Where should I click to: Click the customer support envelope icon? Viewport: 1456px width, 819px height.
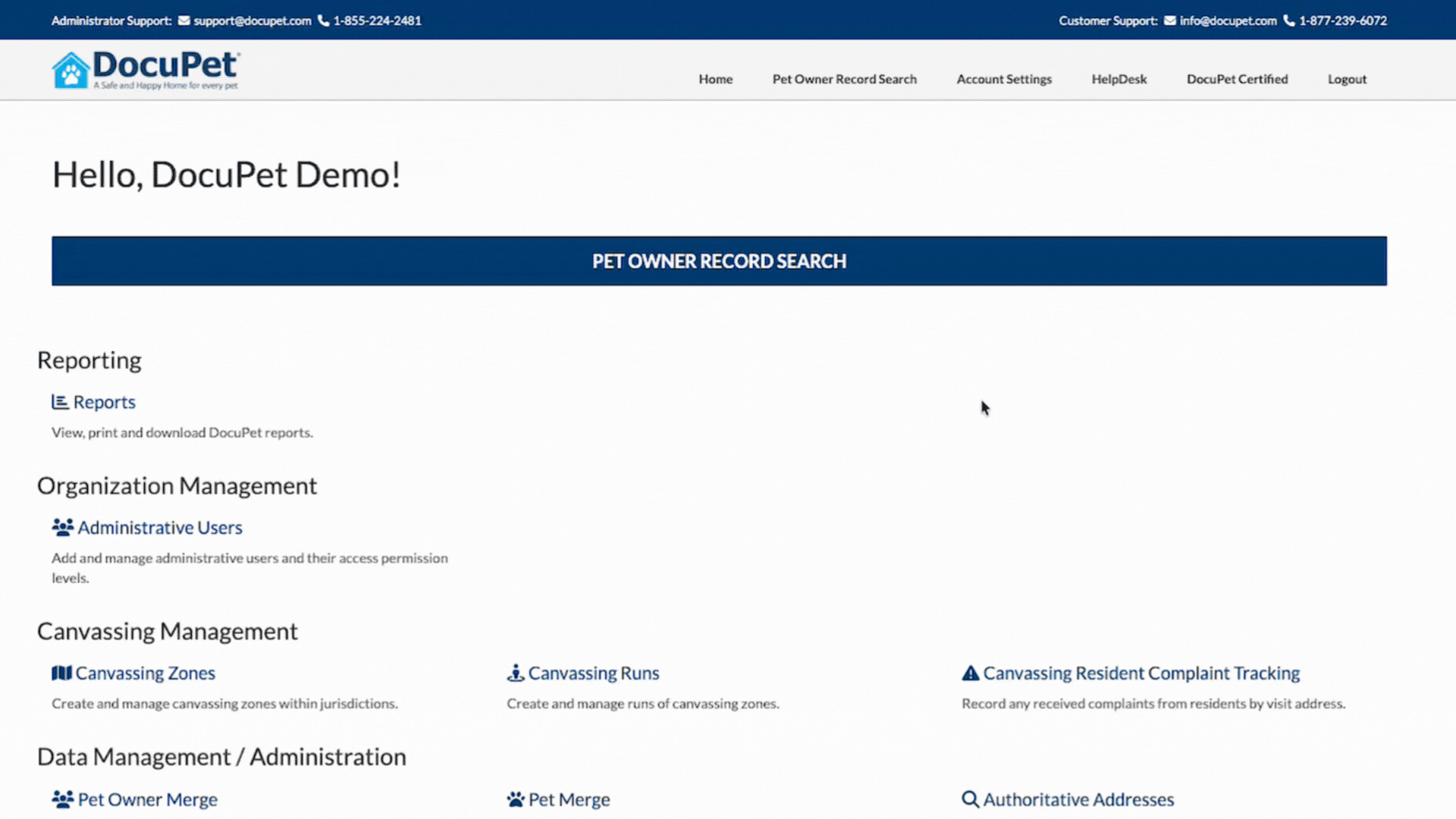pos(1170,20)
